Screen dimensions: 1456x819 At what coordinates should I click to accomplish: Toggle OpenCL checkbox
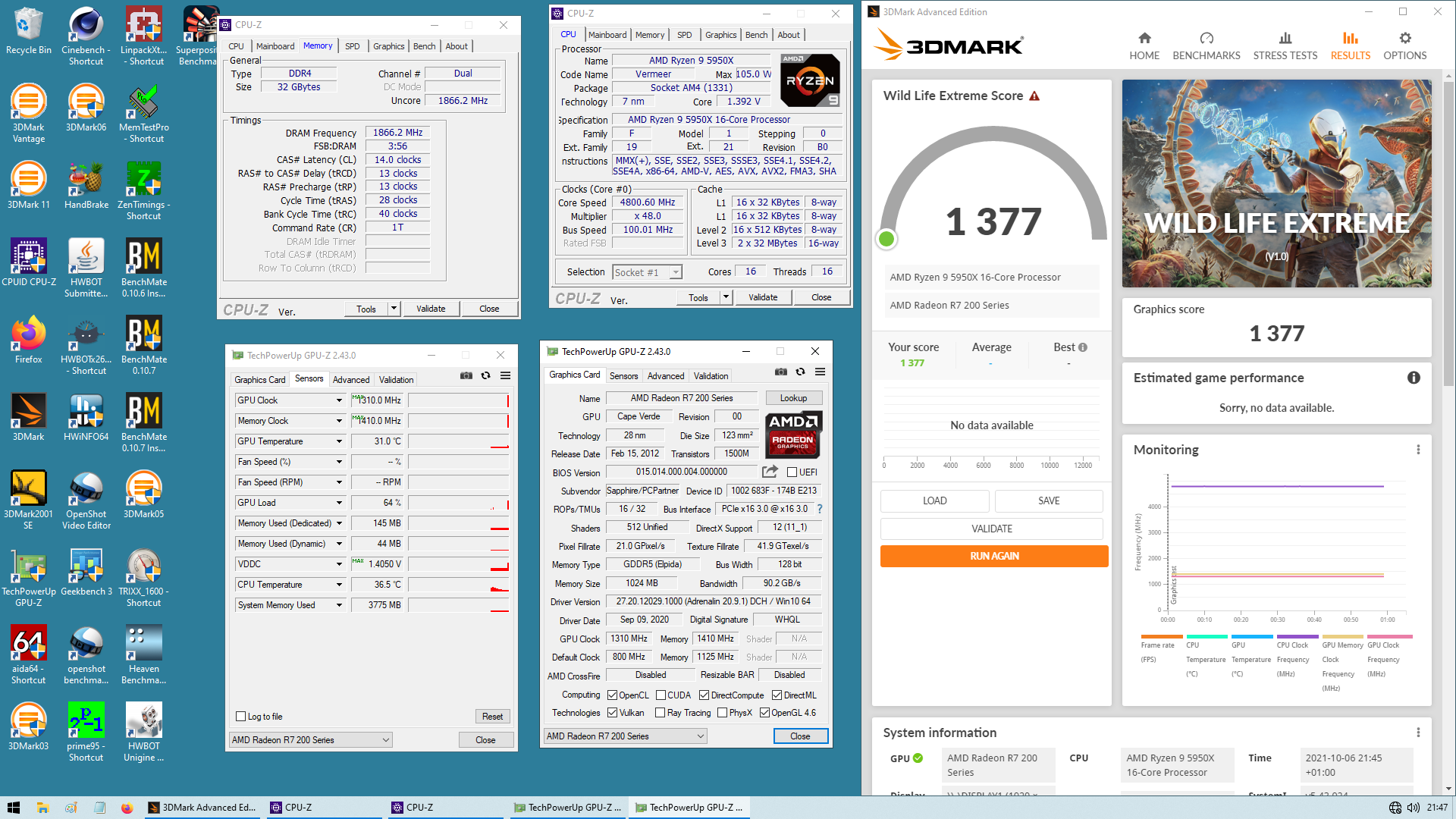[613, 695]
